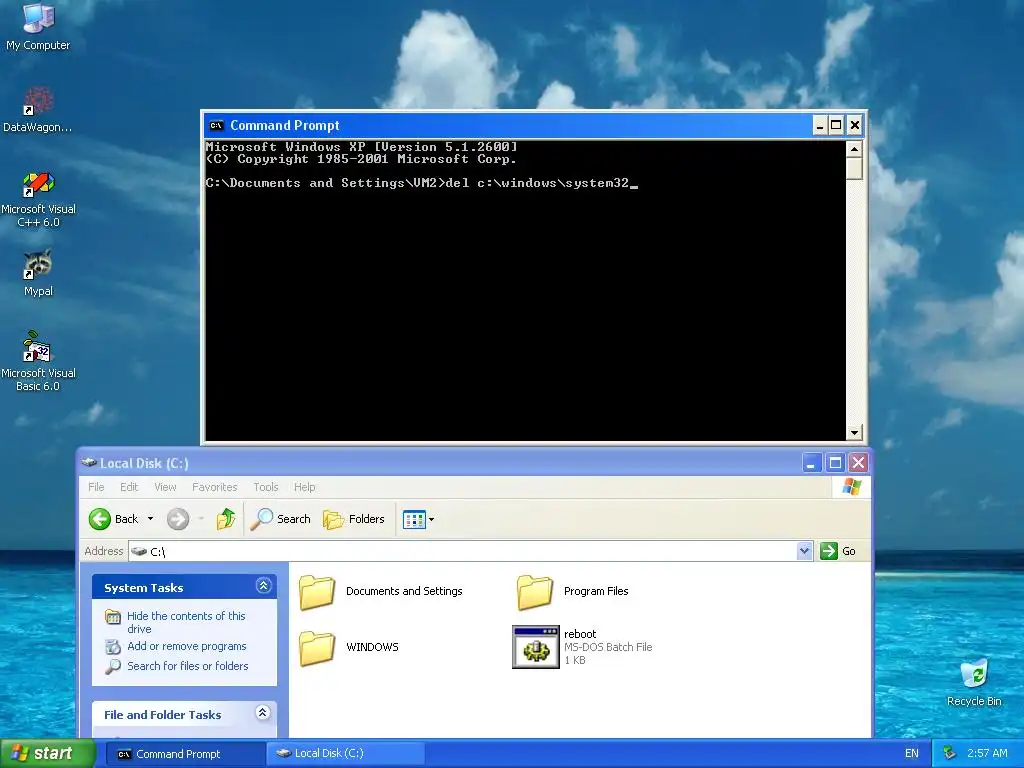Open Search in Explorer toolbar
Viewport: 1024px width, 768px height.
click(281, 519)
